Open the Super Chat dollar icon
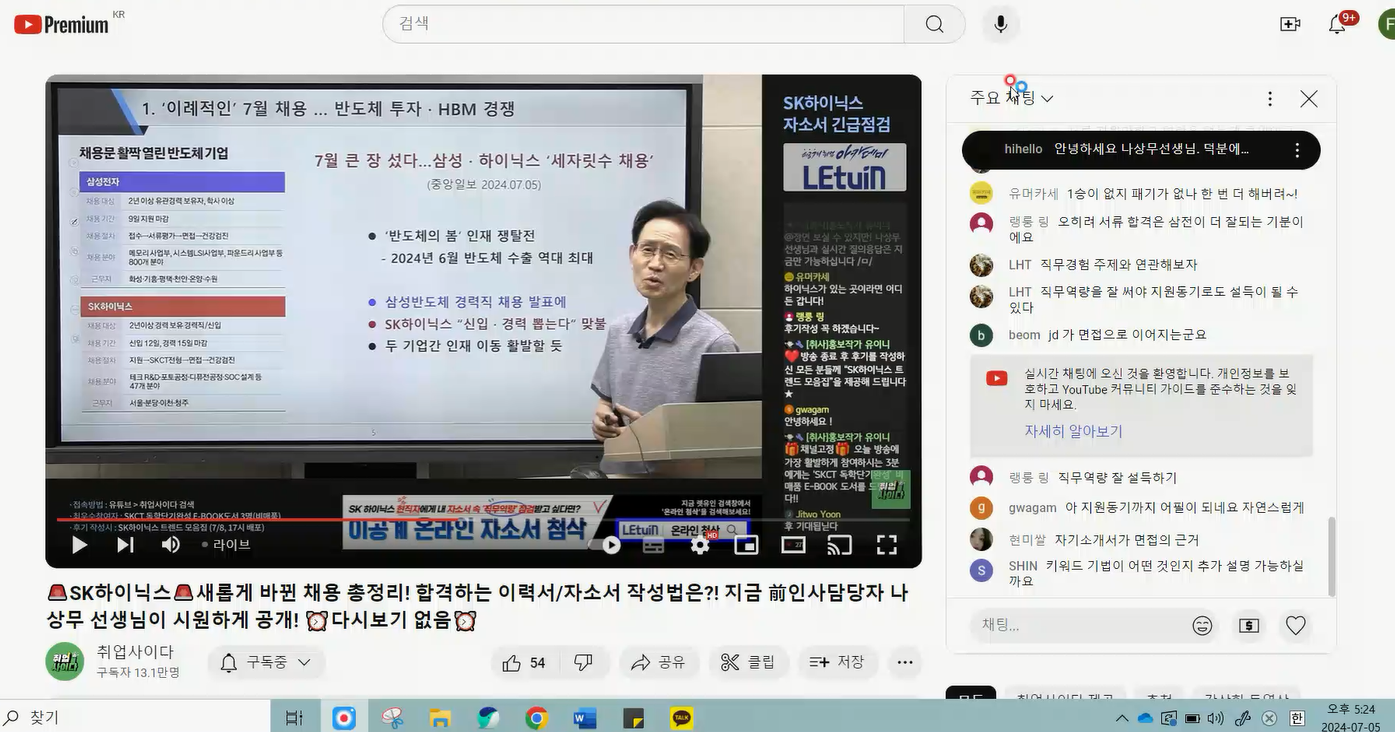The width and height of the screenshot is (1395, 732). [x=1249, y=626]
